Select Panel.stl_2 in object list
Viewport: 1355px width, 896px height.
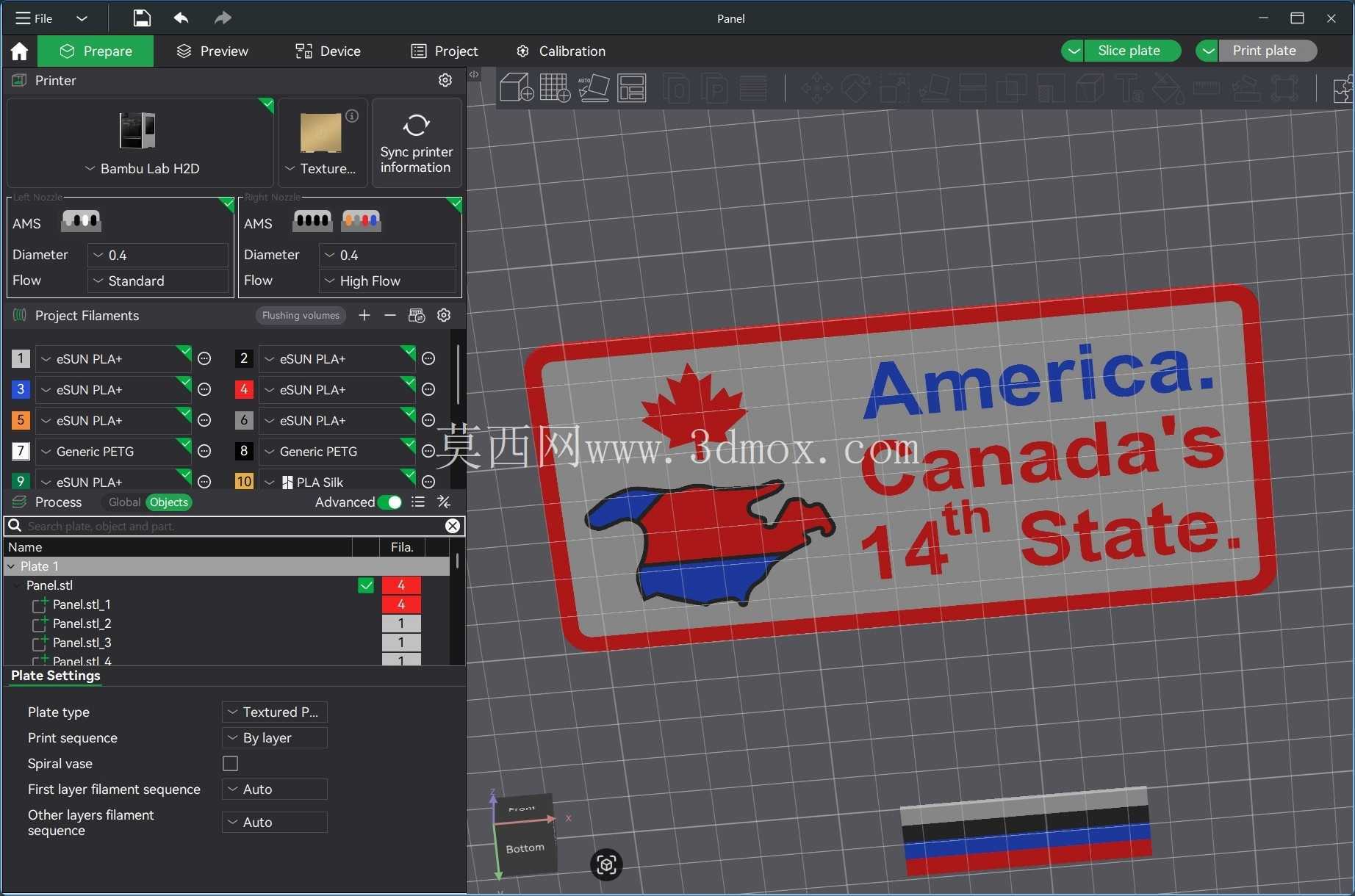click(x=82, y=624)
